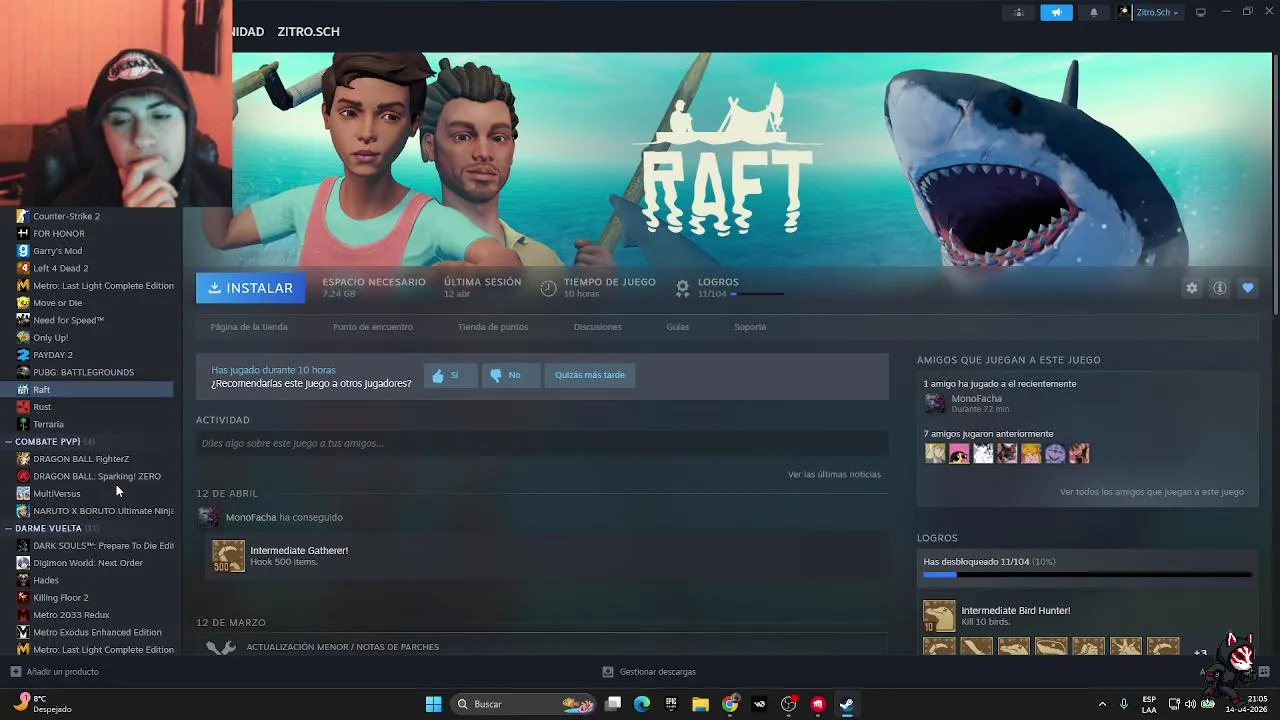Open the Tienda de puntos tab
The height and width of the screenshot is (720, 1280).
pyautogui.click(x=493, y=327)
